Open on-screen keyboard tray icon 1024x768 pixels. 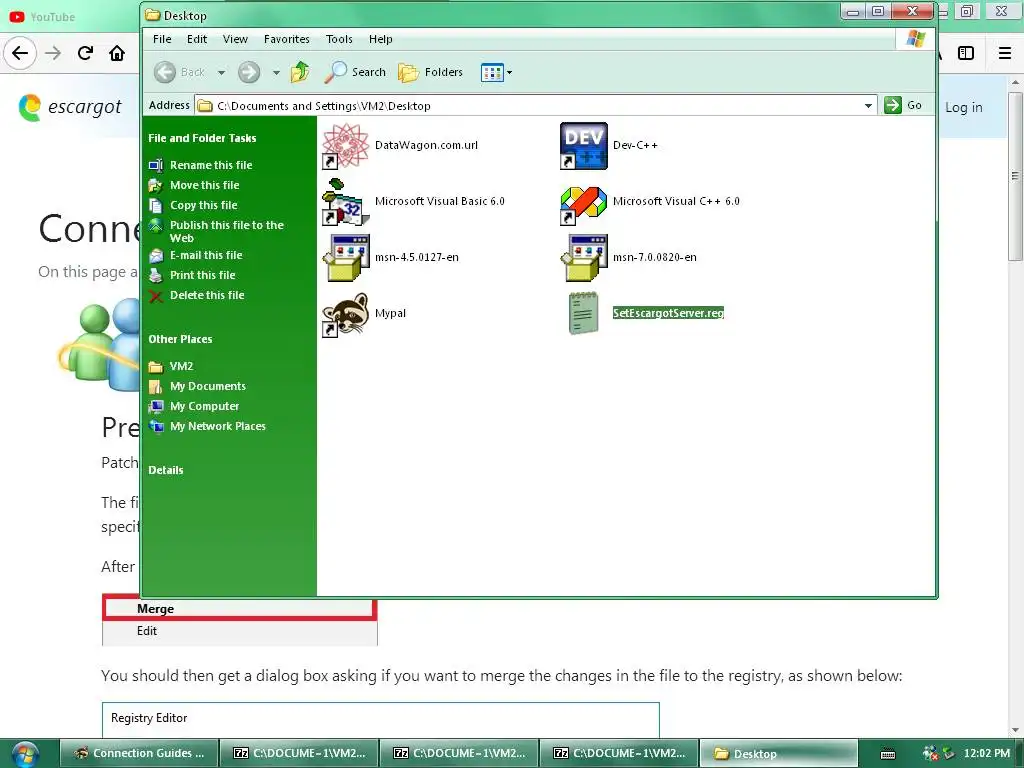tap(888, 754)
